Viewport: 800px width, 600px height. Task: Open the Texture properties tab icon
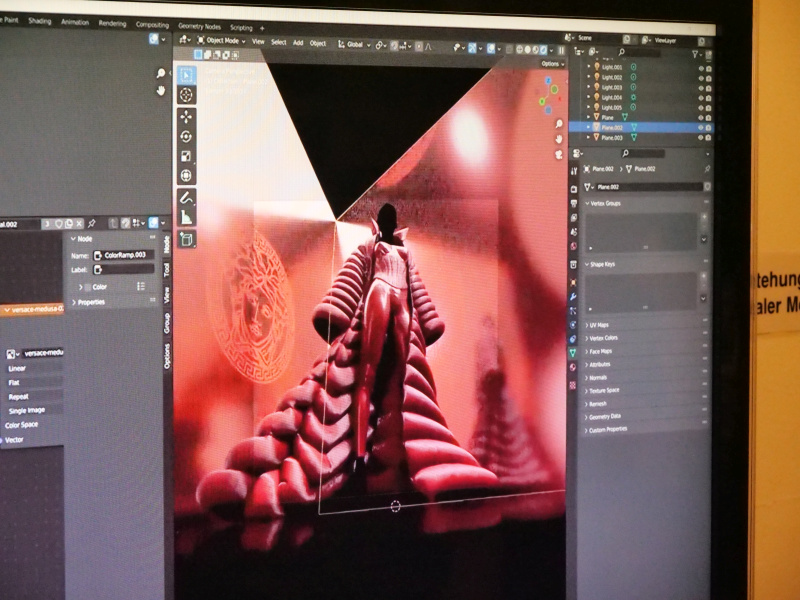tap(573, 385)
